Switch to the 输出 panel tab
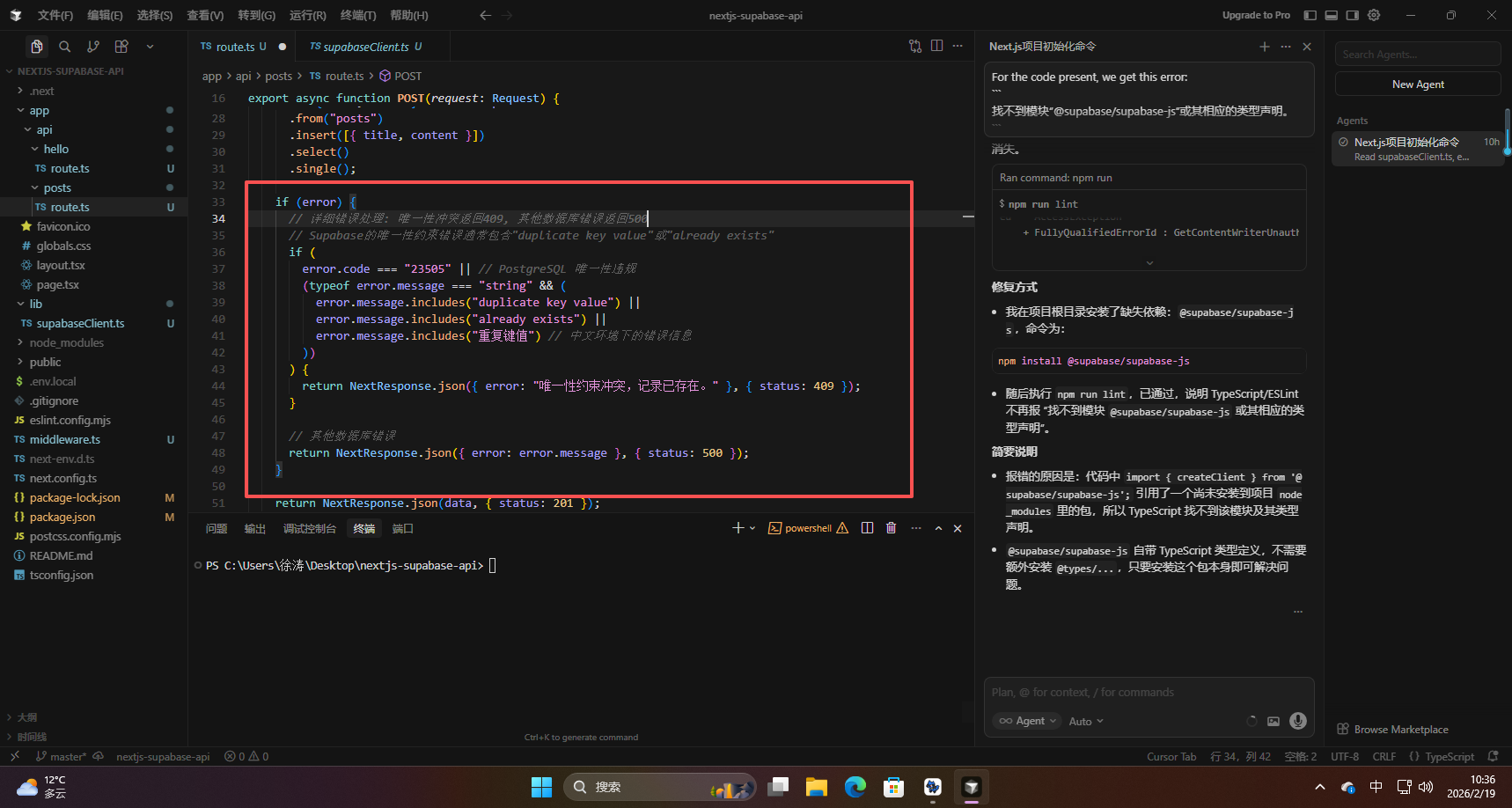 click(255, 528)
